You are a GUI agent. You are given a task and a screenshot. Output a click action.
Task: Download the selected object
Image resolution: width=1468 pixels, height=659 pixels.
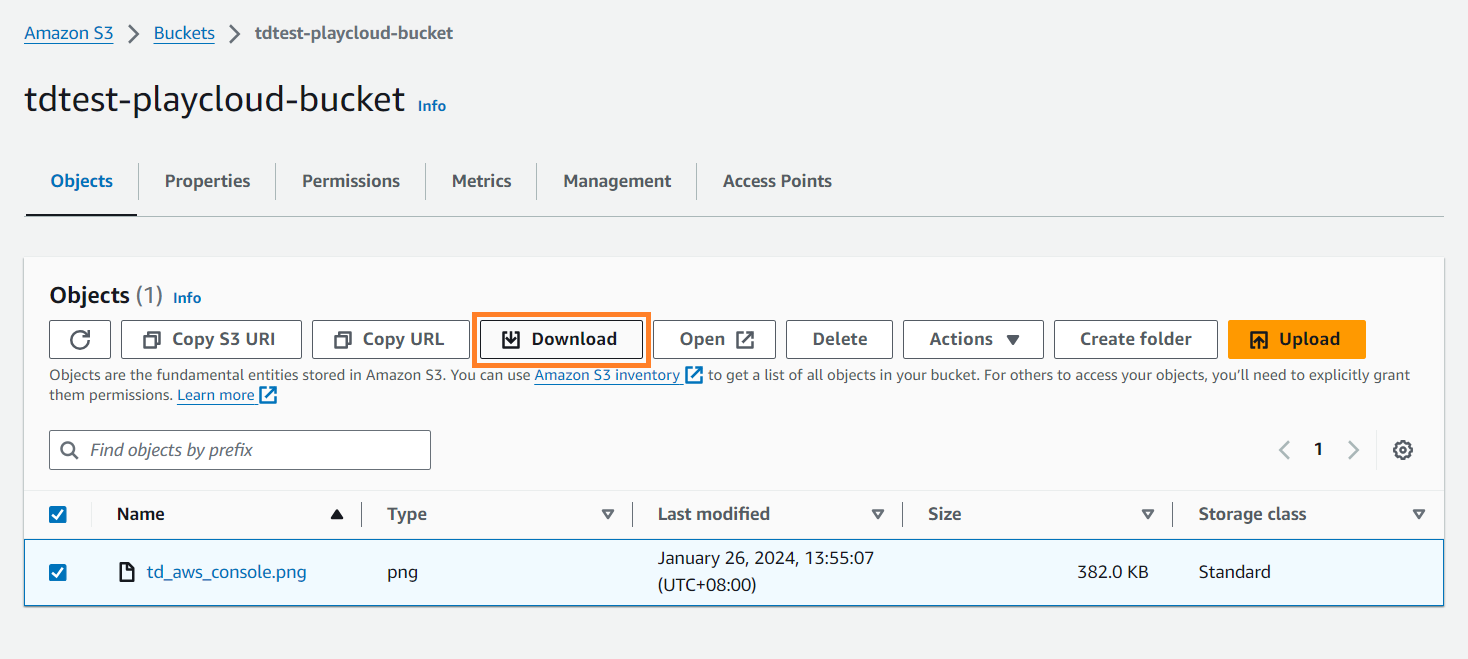pyautogui.click(x=561, y=339)
